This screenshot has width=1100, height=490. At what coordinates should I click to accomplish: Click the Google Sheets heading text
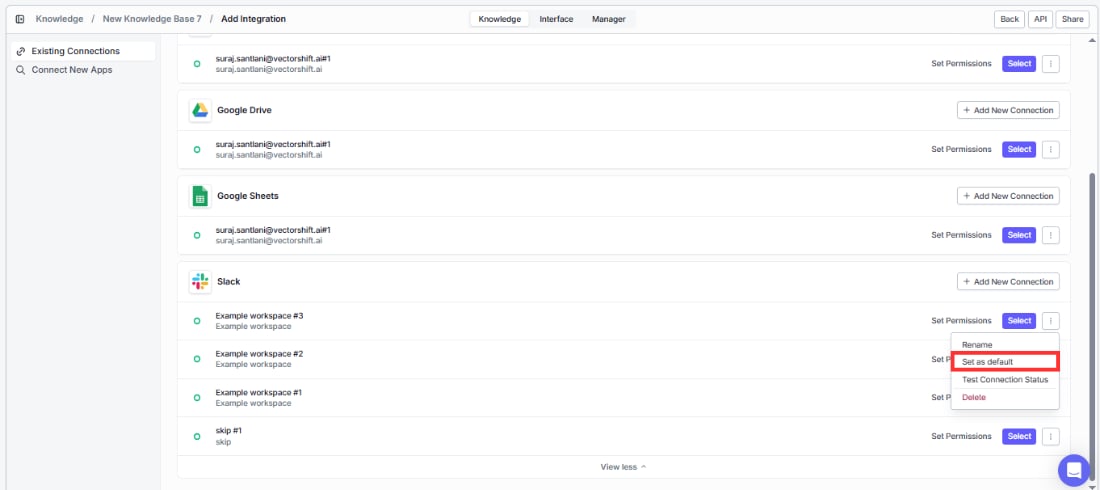pyautogui.click(x=248, y=196)
